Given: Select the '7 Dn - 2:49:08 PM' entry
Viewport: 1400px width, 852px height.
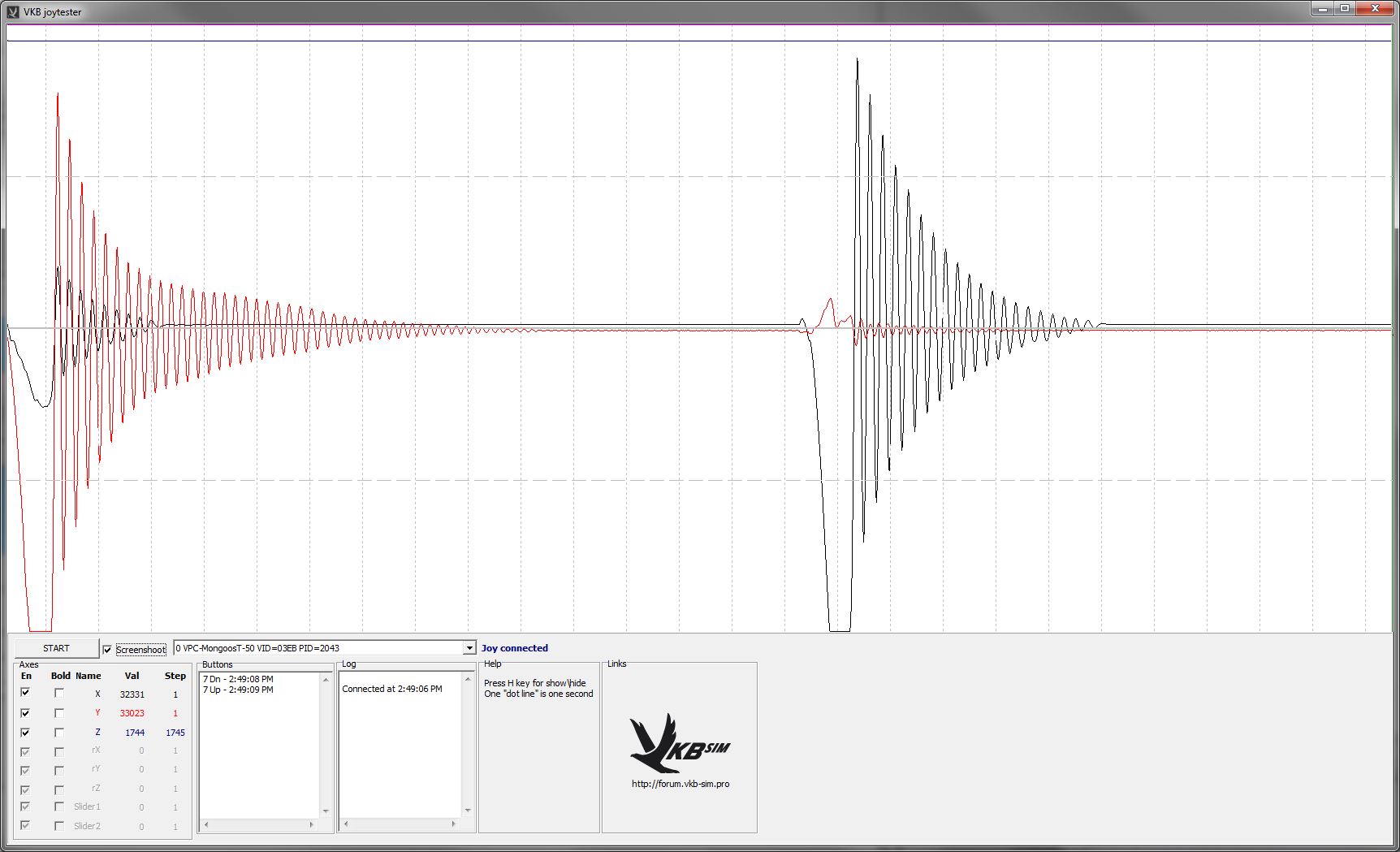Looking at the screenshot, I should (238, 679).
